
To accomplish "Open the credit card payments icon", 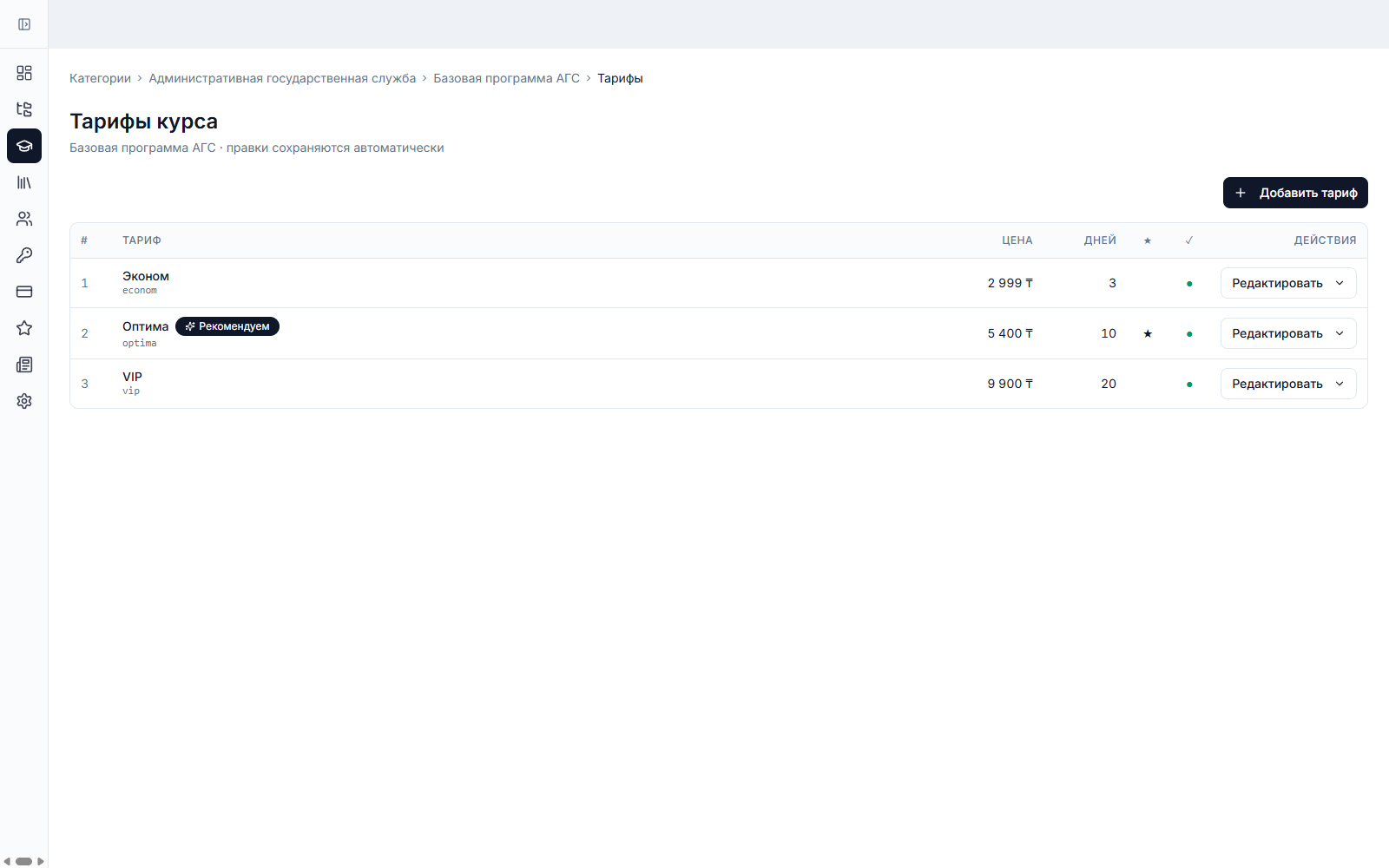I will click(24, 292).
